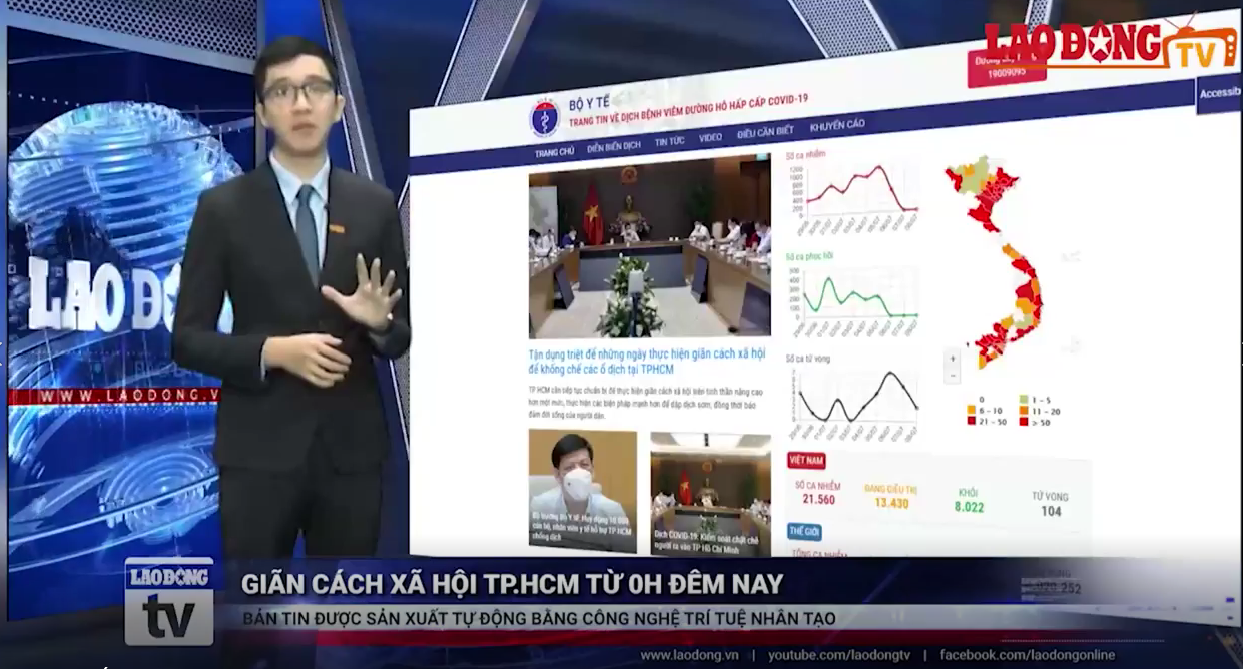Click the Bộ Y Tế emblem logo
1243x669 pixels.
tap(544, 118)
